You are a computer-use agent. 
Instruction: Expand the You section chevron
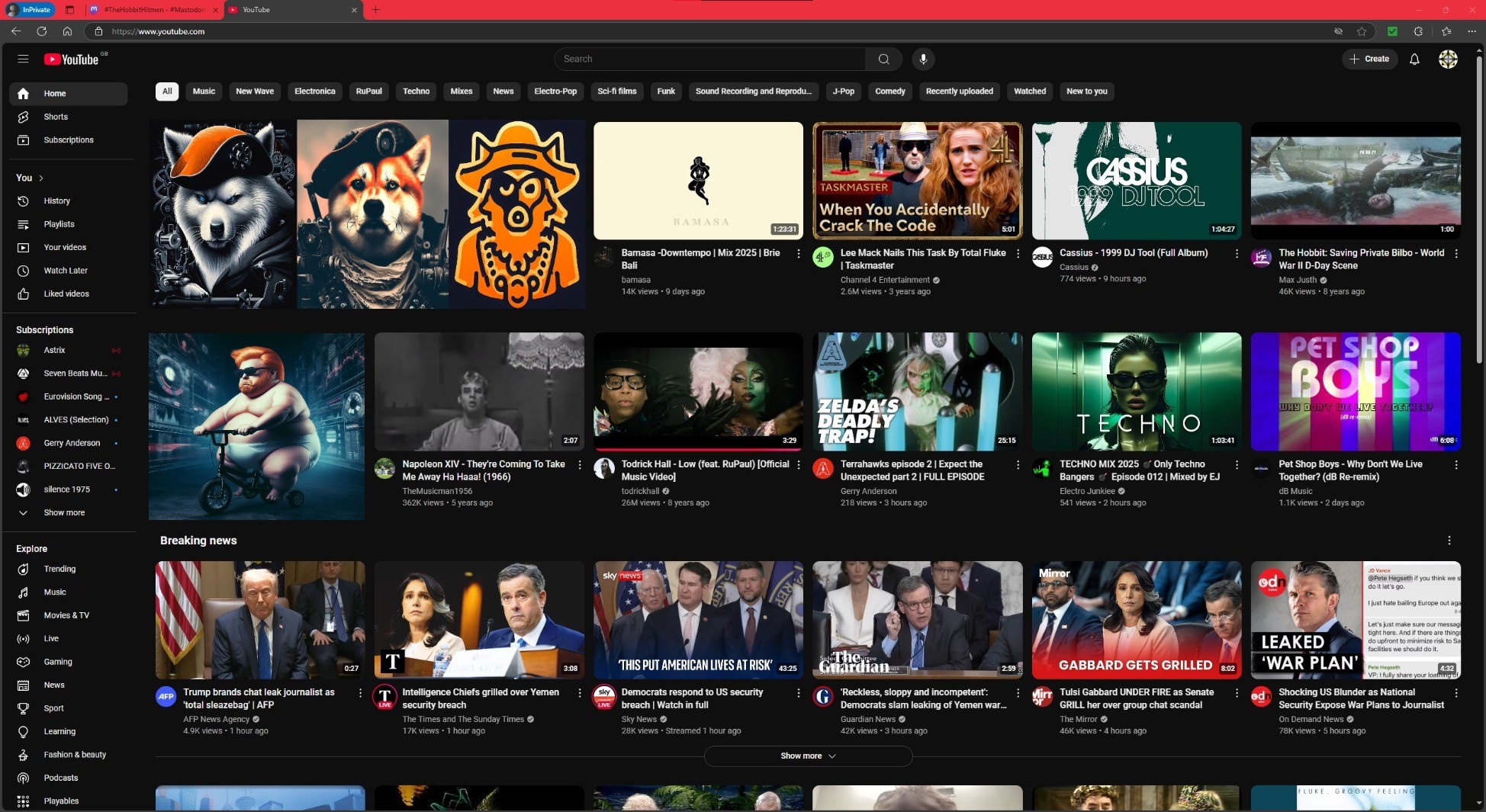tap(41, 178)
